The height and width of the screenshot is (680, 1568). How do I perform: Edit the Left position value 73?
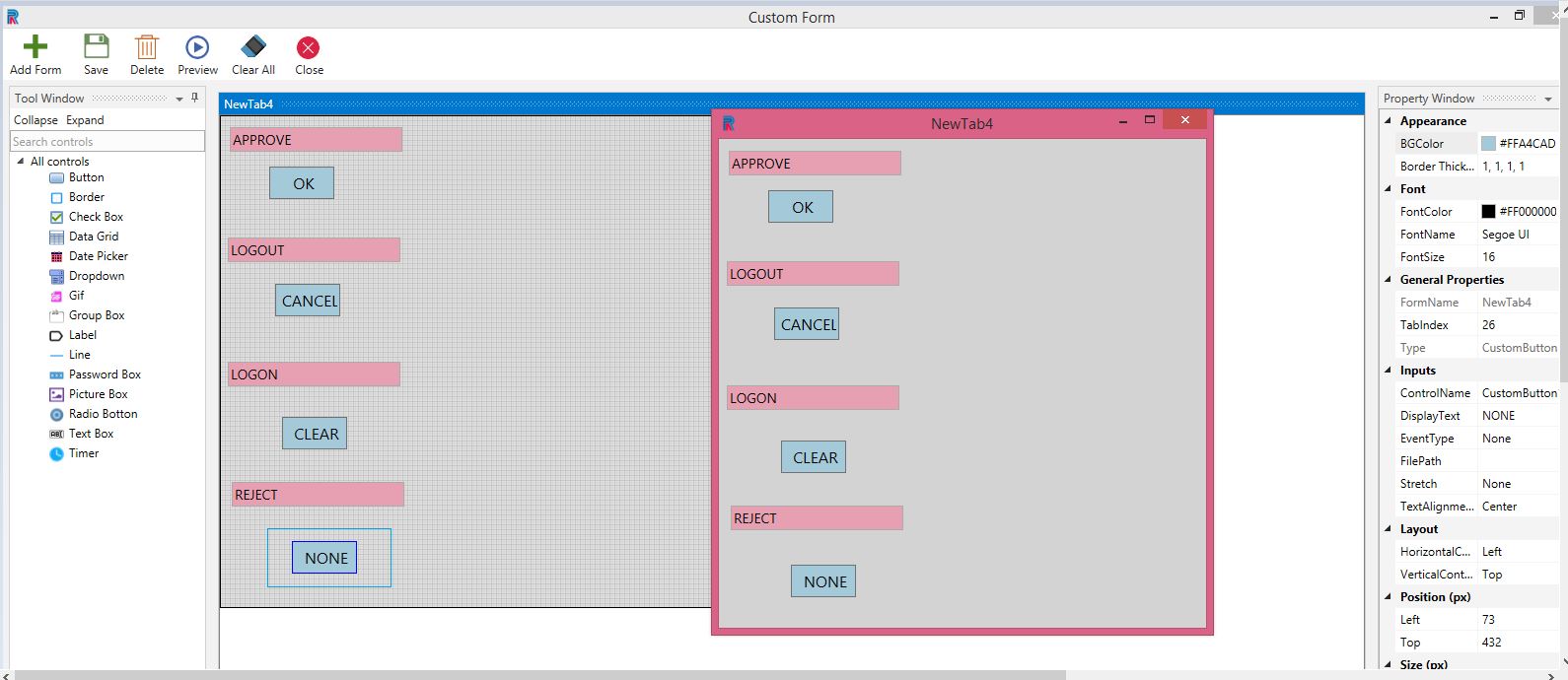[x=1517, y=619]
